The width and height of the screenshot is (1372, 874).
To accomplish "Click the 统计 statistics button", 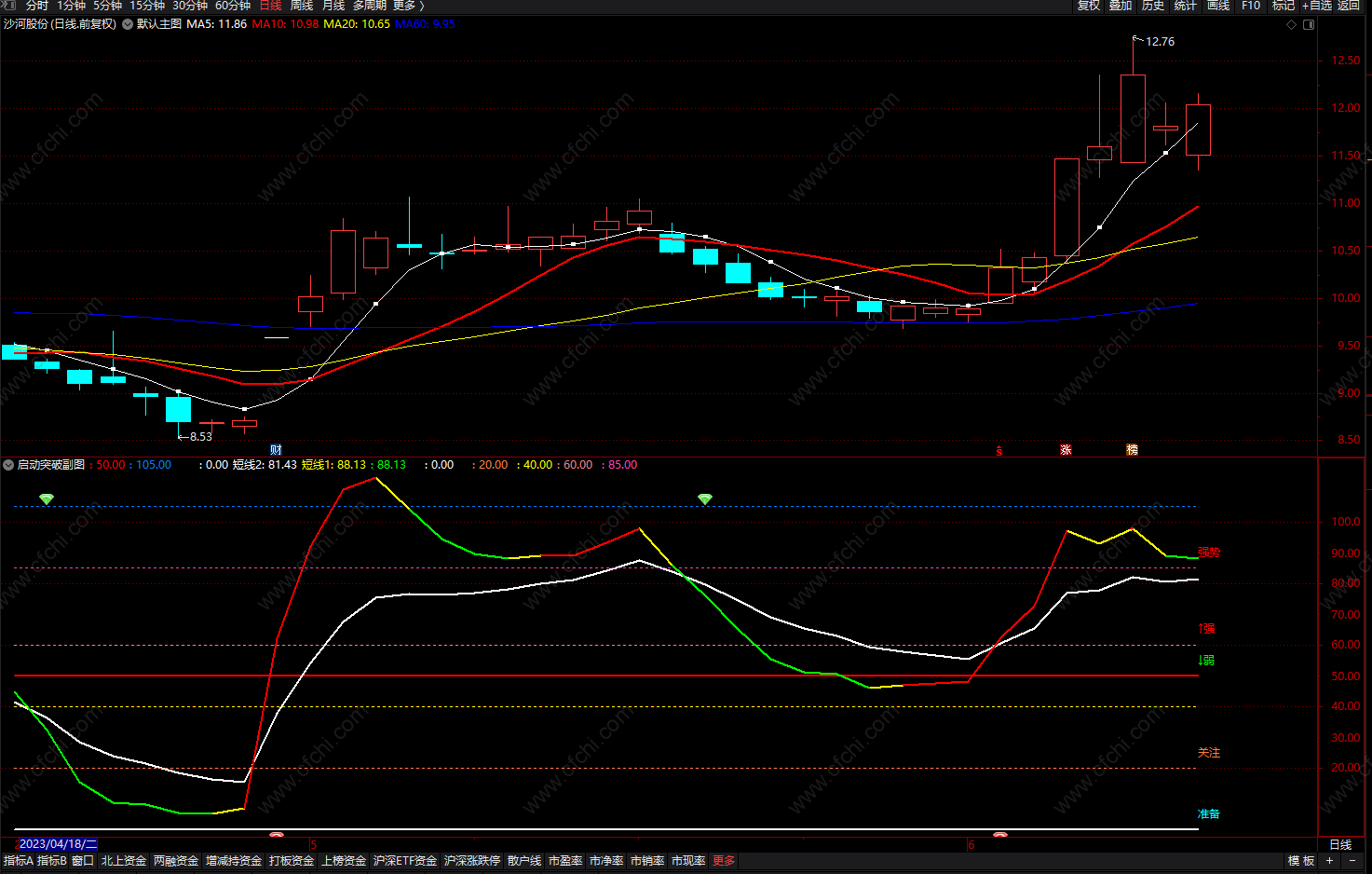I will tap(1186, 6).
